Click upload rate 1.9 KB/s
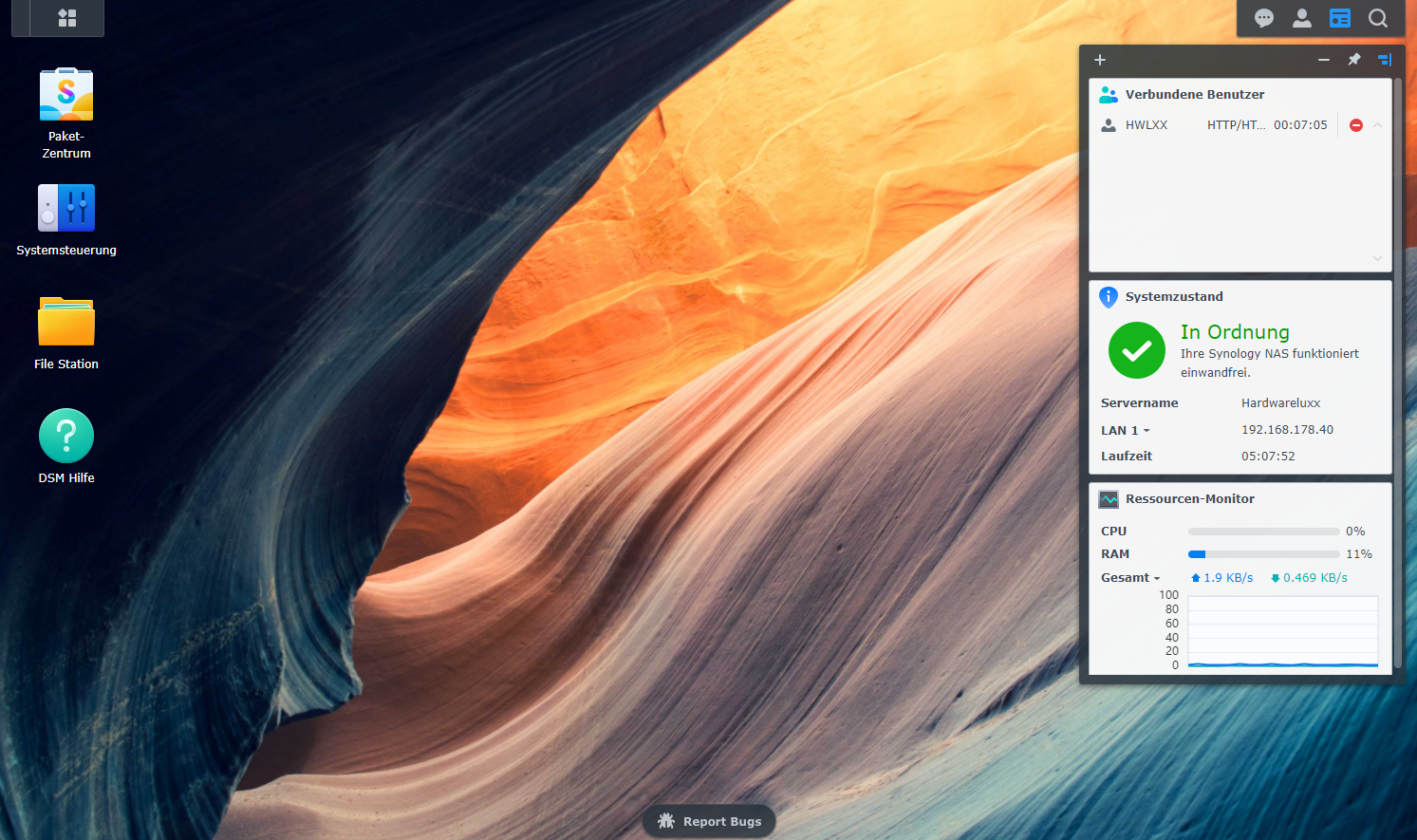The height and width of the screenshot is (840, 1417). 1221,578
